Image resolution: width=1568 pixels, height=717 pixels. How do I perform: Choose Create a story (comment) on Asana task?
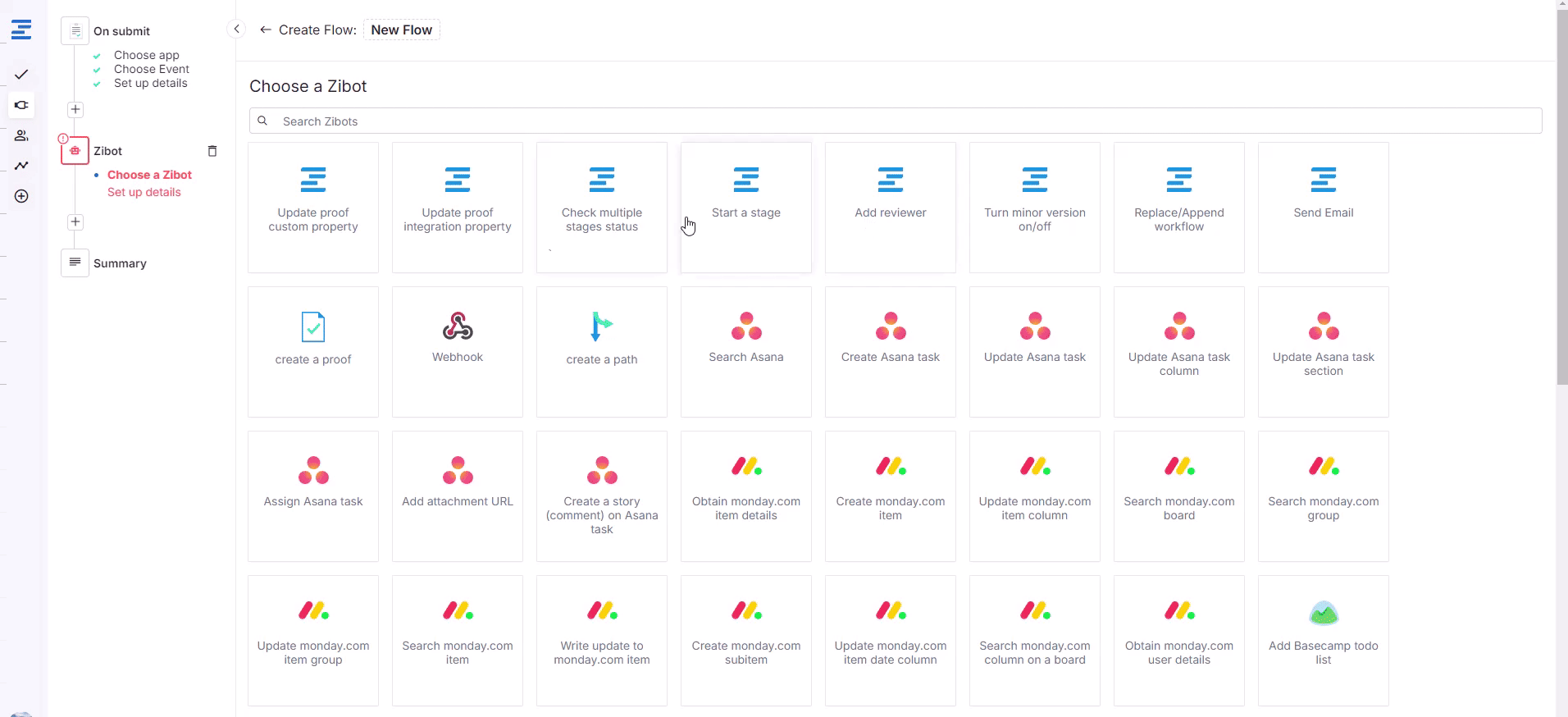(602, 496)
